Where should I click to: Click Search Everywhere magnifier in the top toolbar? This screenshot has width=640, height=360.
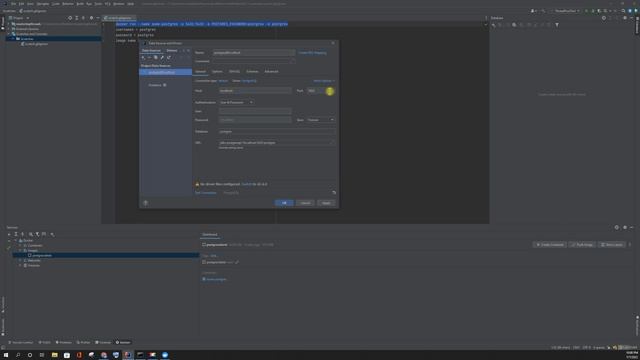click(623, 11)
